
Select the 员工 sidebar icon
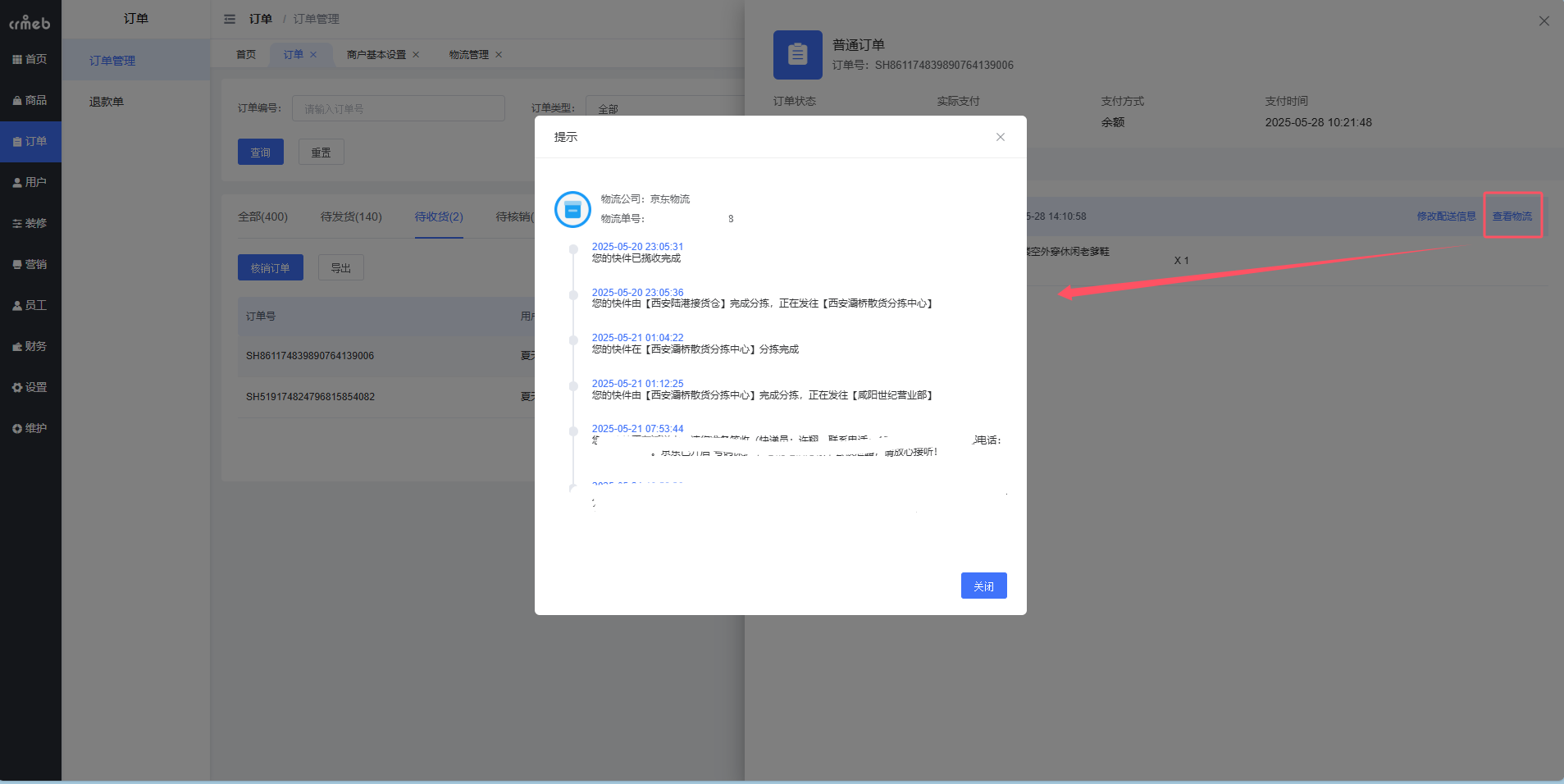coord(30,304)
